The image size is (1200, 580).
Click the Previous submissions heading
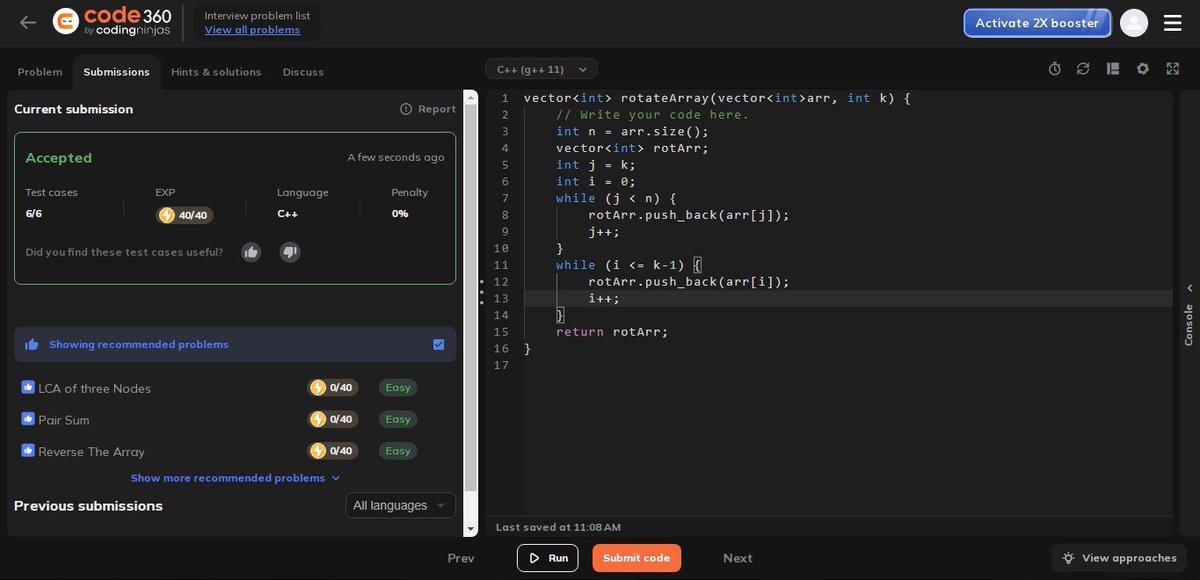[x=88, y=506]
